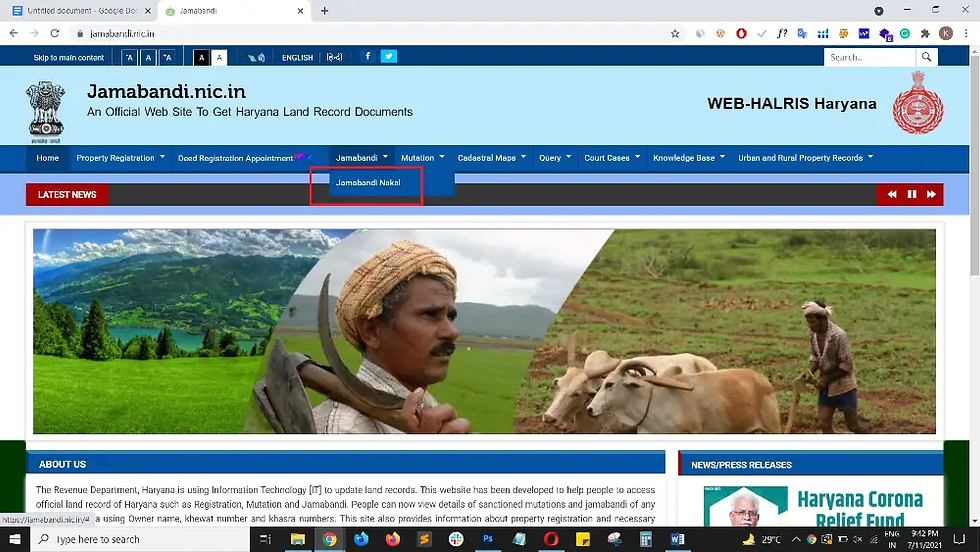Open the Facebook page icon

click(x=368, y=56)
